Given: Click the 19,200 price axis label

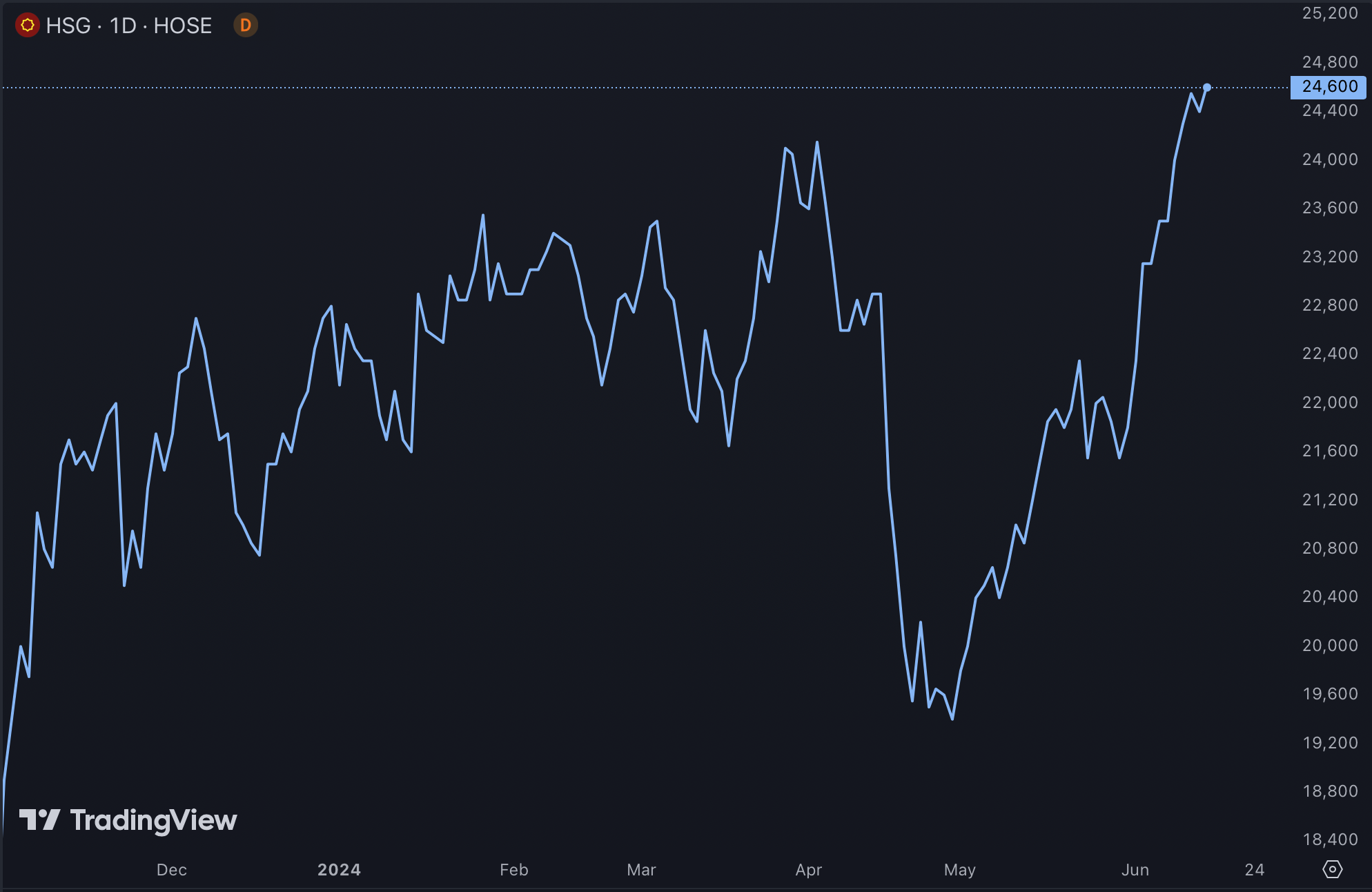Looking at the screenshot, I should click(1329, 743).
